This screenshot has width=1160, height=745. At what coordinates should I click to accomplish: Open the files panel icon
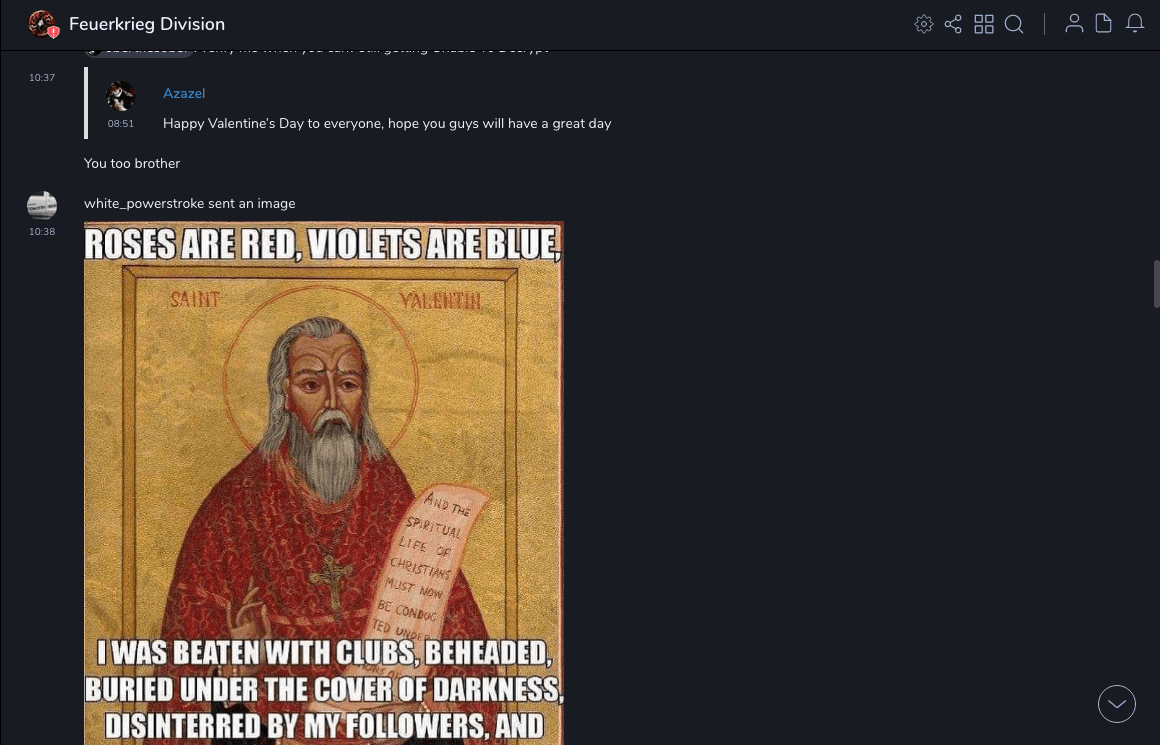[1103, 24]
